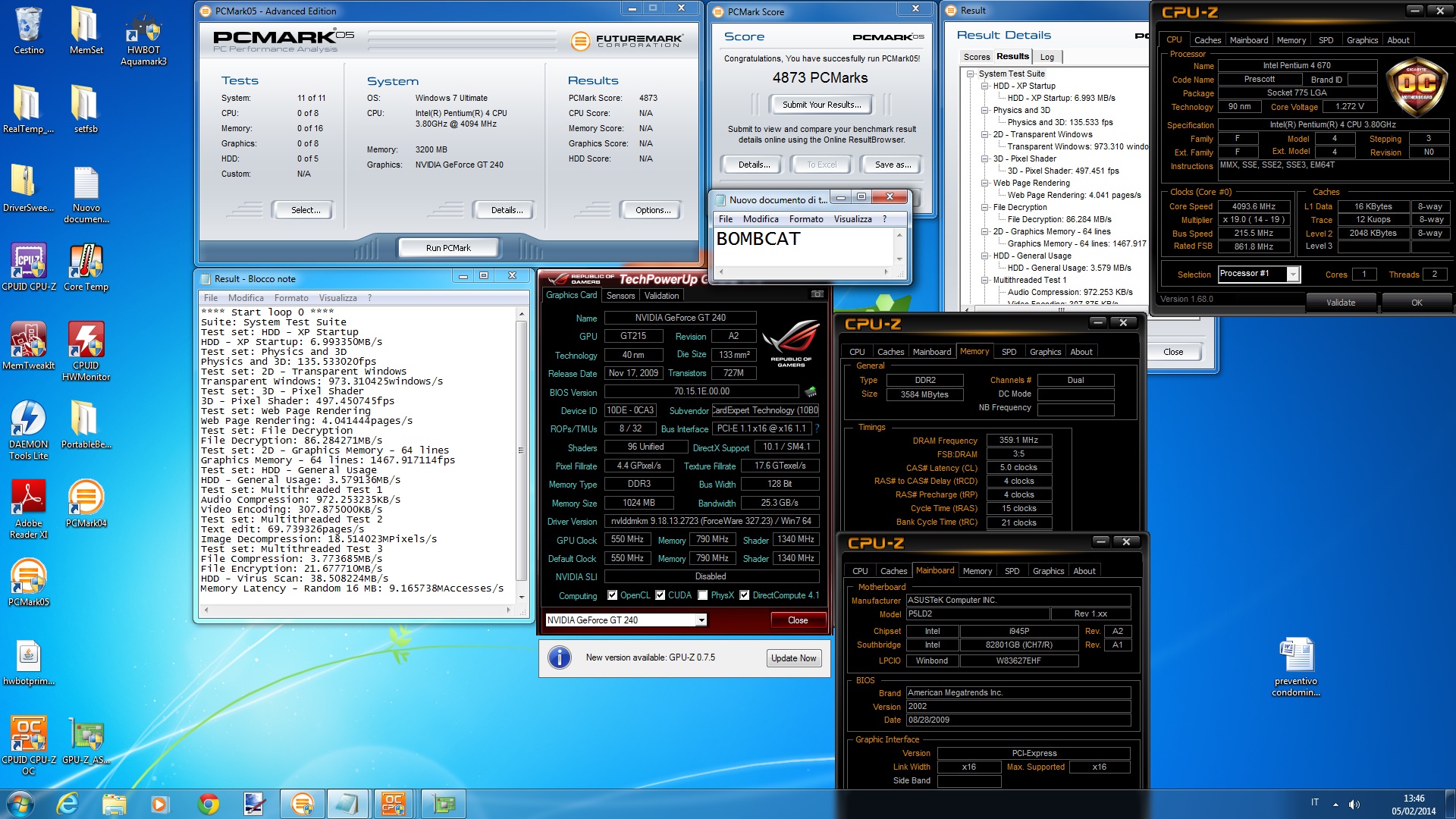
Task: Collapse the File Decryption tree node
Action: 985,207
